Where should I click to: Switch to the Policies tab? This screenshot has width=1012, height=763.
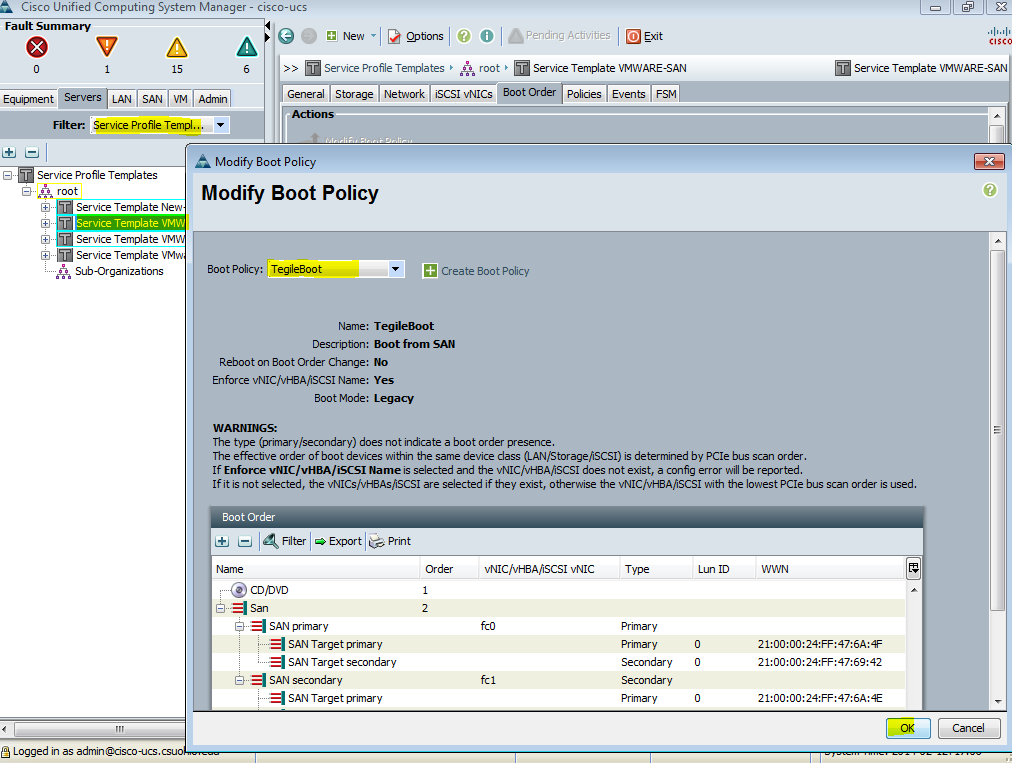583,94
